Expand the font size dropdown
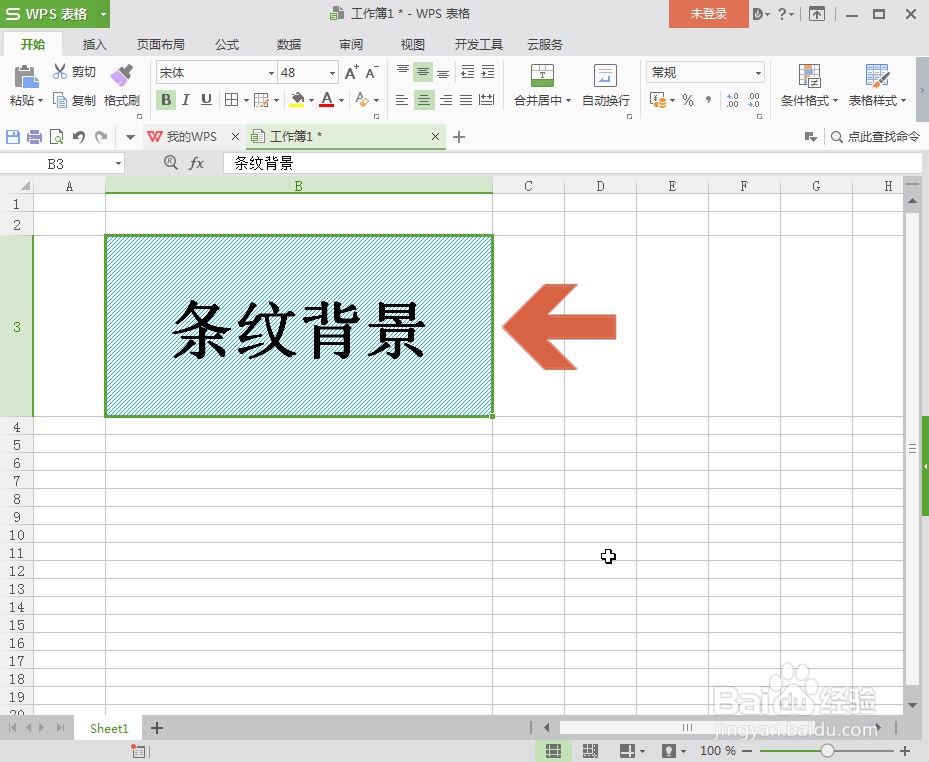This screenshot has width=929, height=762. click(x=330, y=72)
